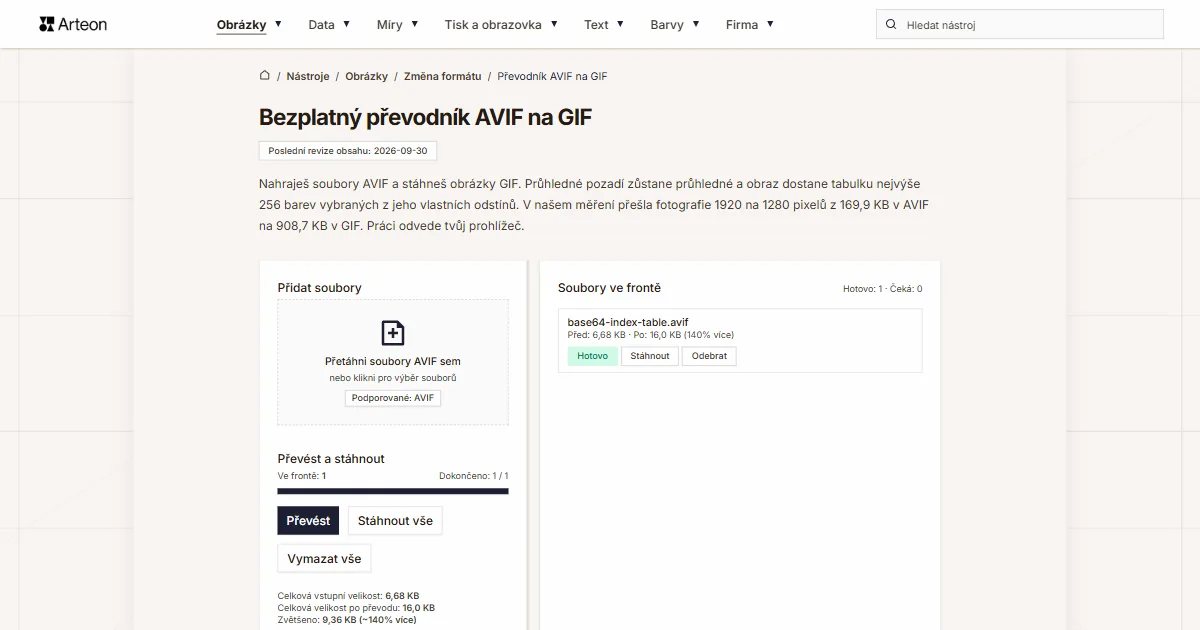Focus the Hledat nástroj search field
Screen dimensions: 1200x630
coord(1020,24)
